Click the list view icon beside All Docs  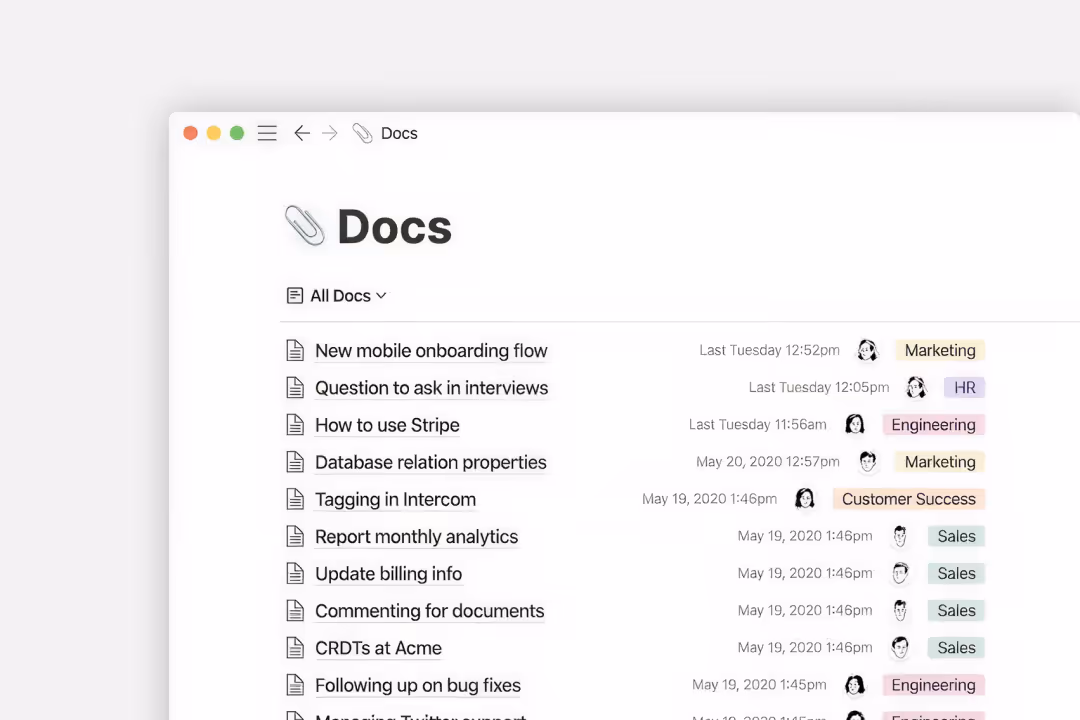(294, 295)
